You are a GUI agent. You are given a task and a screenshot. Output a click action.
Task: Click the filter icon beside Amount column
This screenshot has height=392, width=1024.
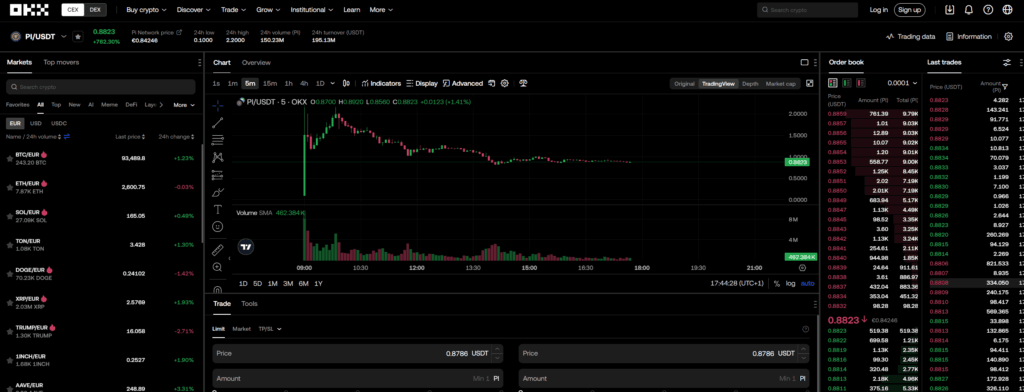click(1004, 87)
